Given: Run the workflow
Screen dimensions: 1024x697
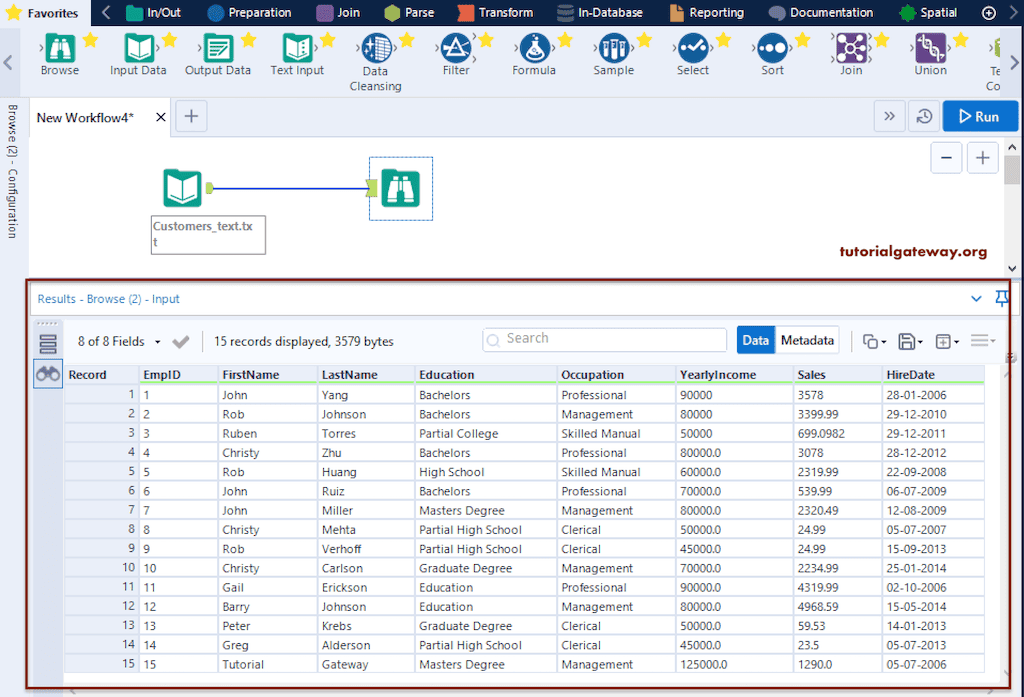Looking at the screenshot, I should click(980, 116).
